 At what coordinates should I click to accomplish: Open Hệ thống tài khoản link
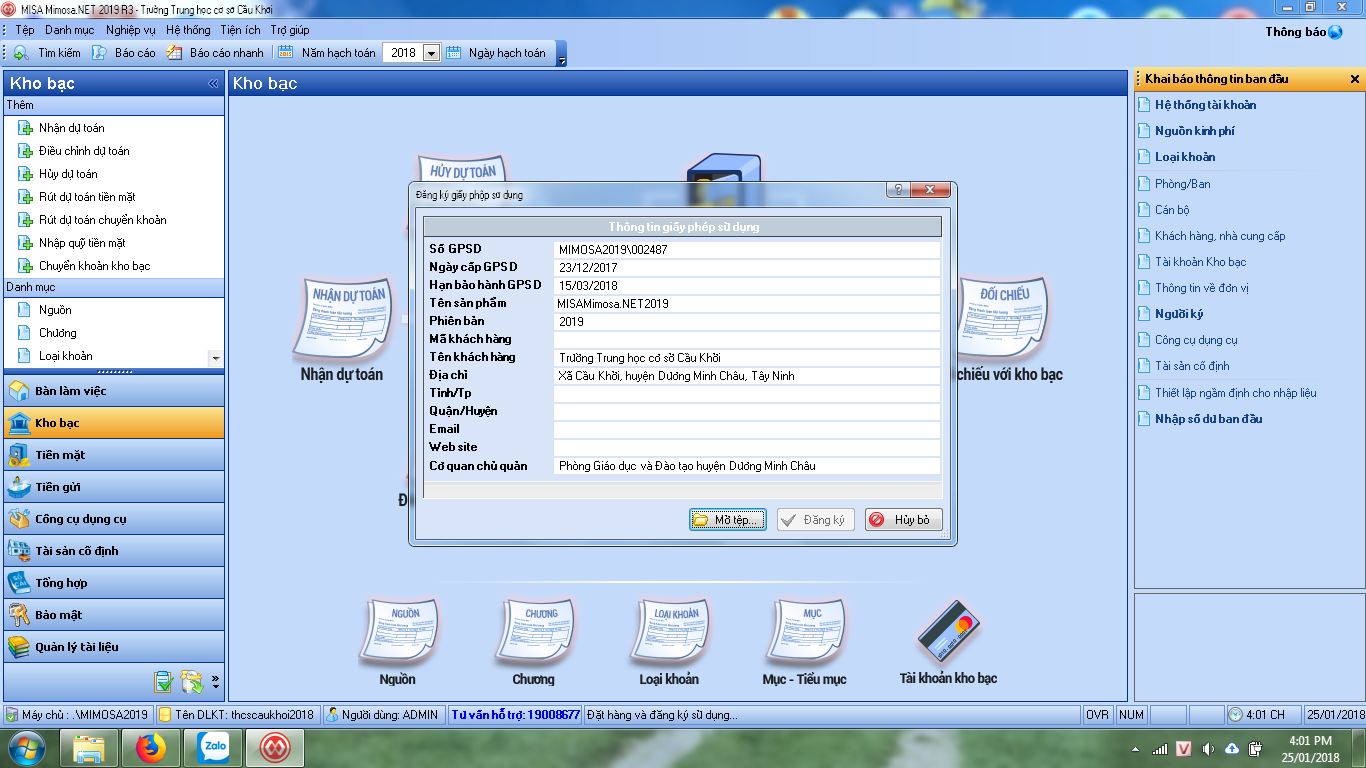(x=1205, y=105)
